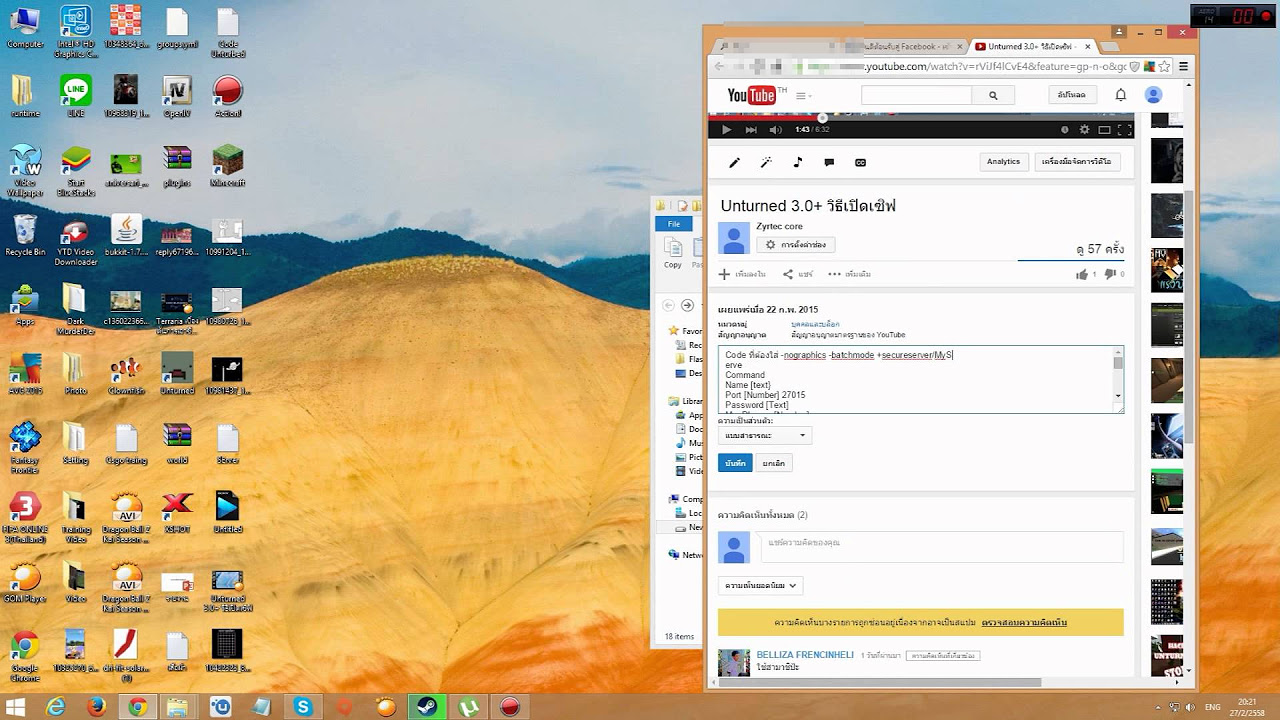This screenshot has width=1280, height=720.
Task: Click the Windows Start button
Action: point(17,707)
